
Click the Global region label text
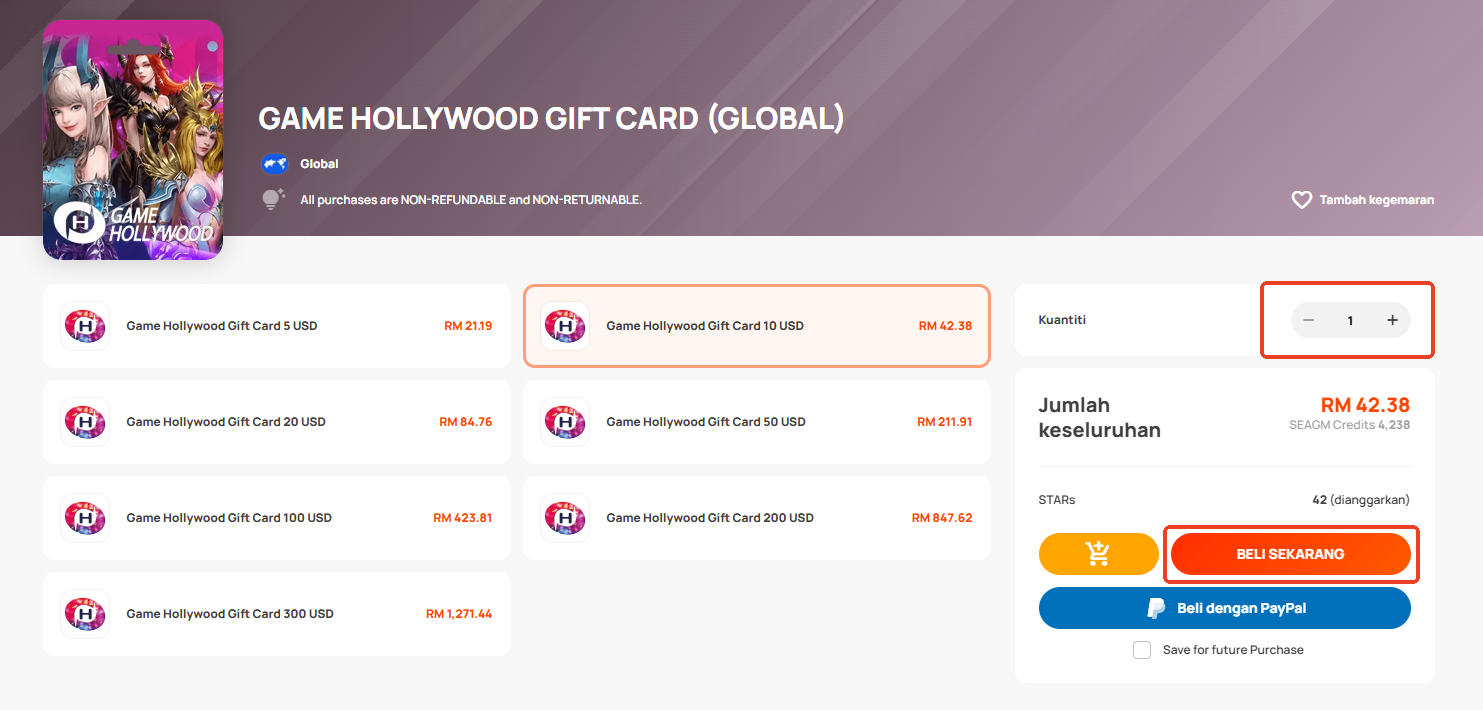coord(319,164)
